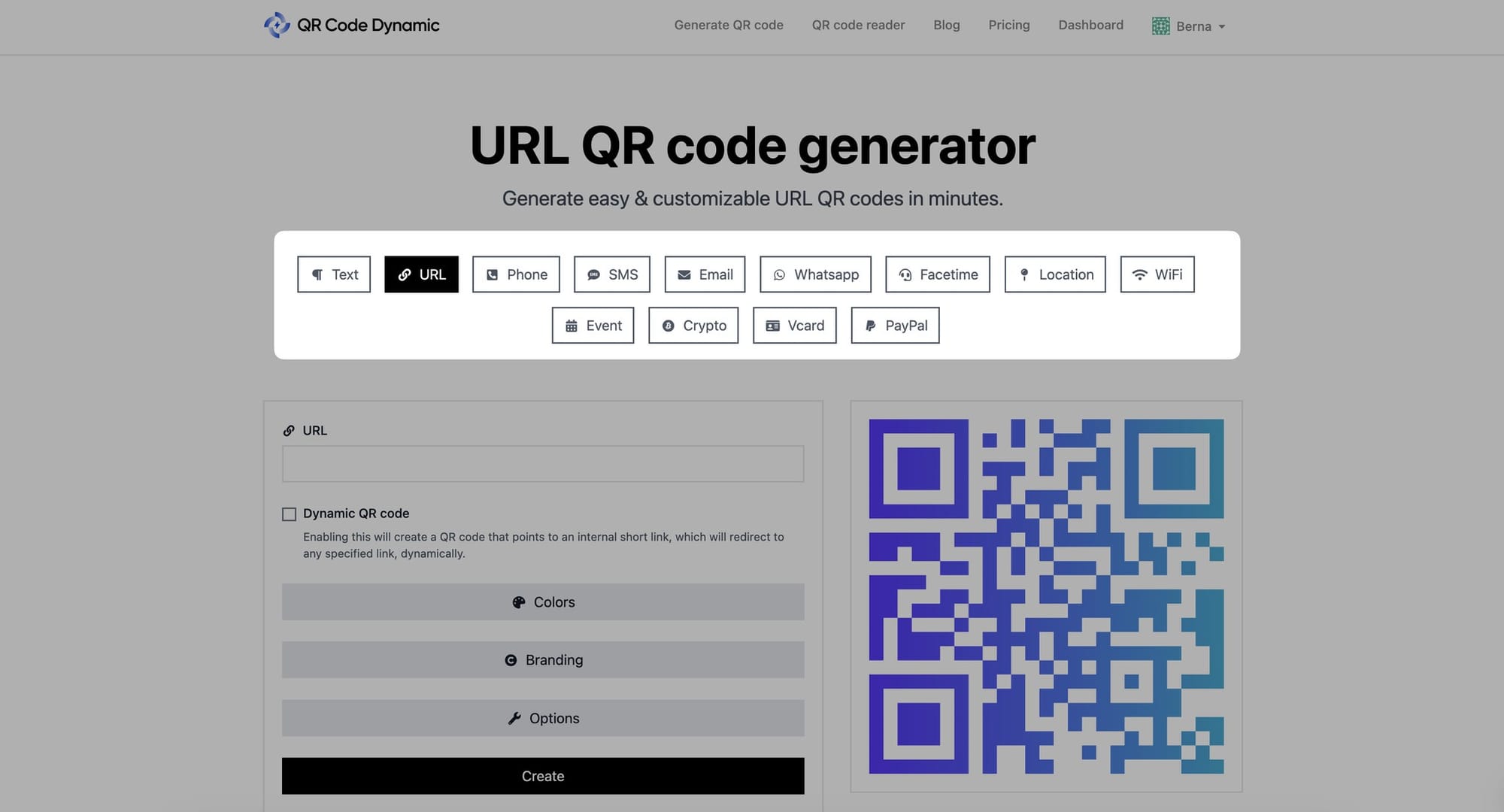
Task: Click the PayPal QR type icon
Action: pyautogui.click(x=868, y=325)
